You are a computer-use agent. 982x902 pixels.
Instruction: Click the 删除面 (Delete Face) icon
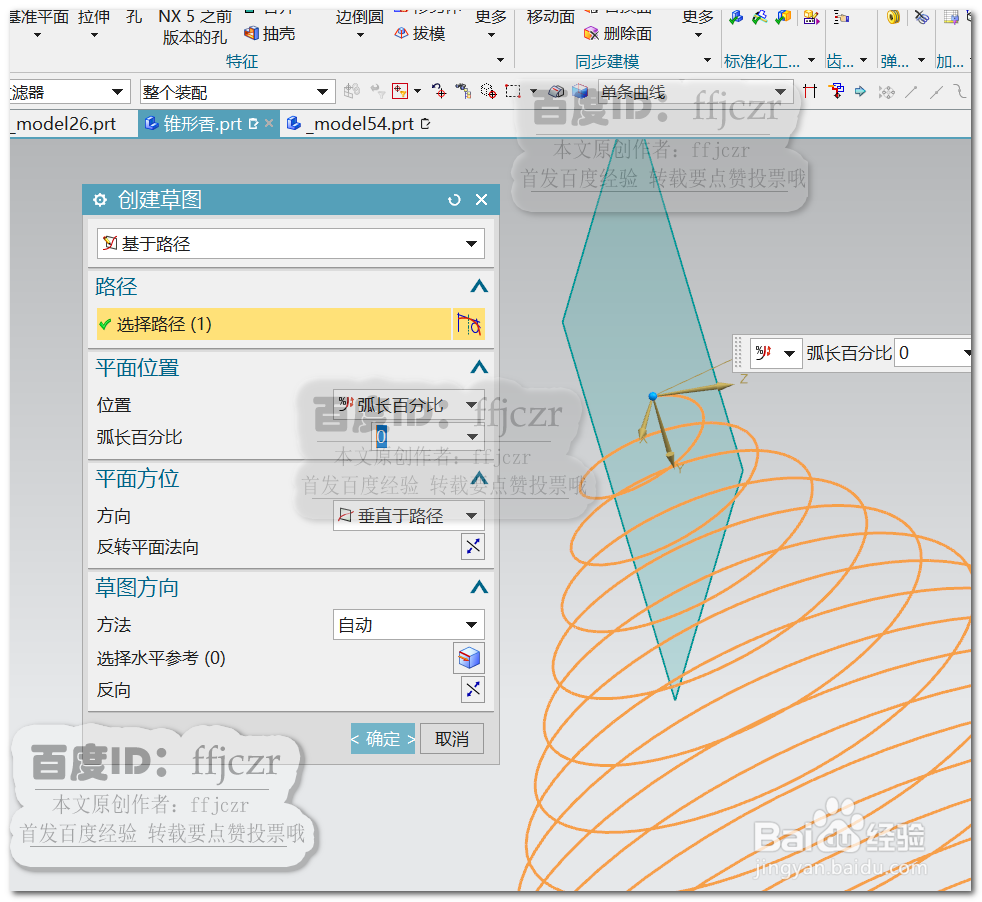[591, 33]
